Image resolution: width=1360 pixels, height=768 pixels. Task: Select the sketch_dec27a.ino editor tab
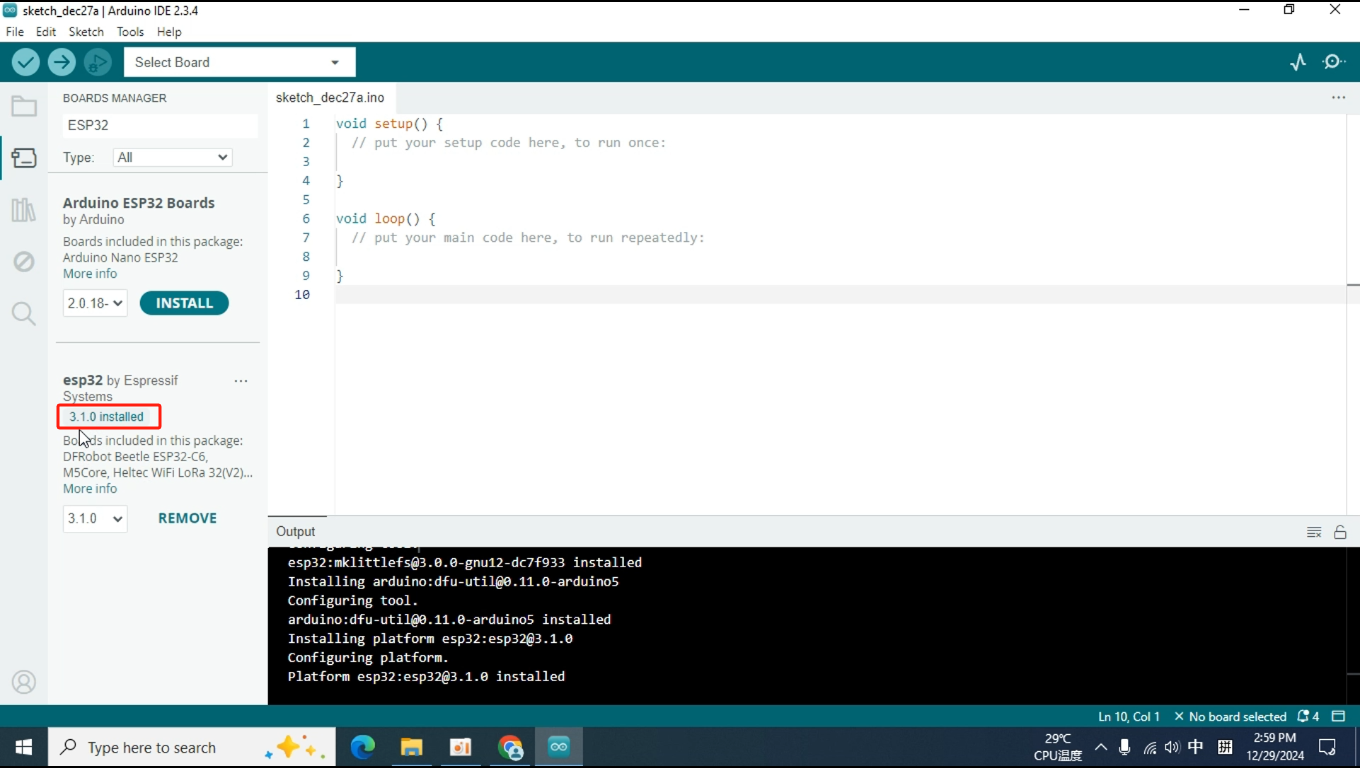point(330,98)
